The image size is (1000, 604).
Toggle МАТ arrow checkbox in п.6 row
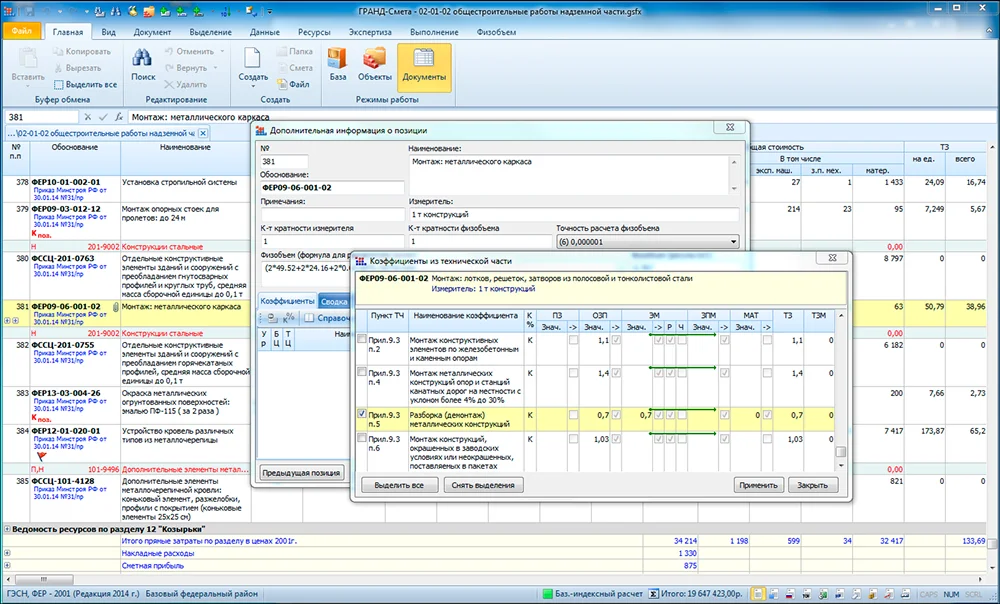pos(767,439)
